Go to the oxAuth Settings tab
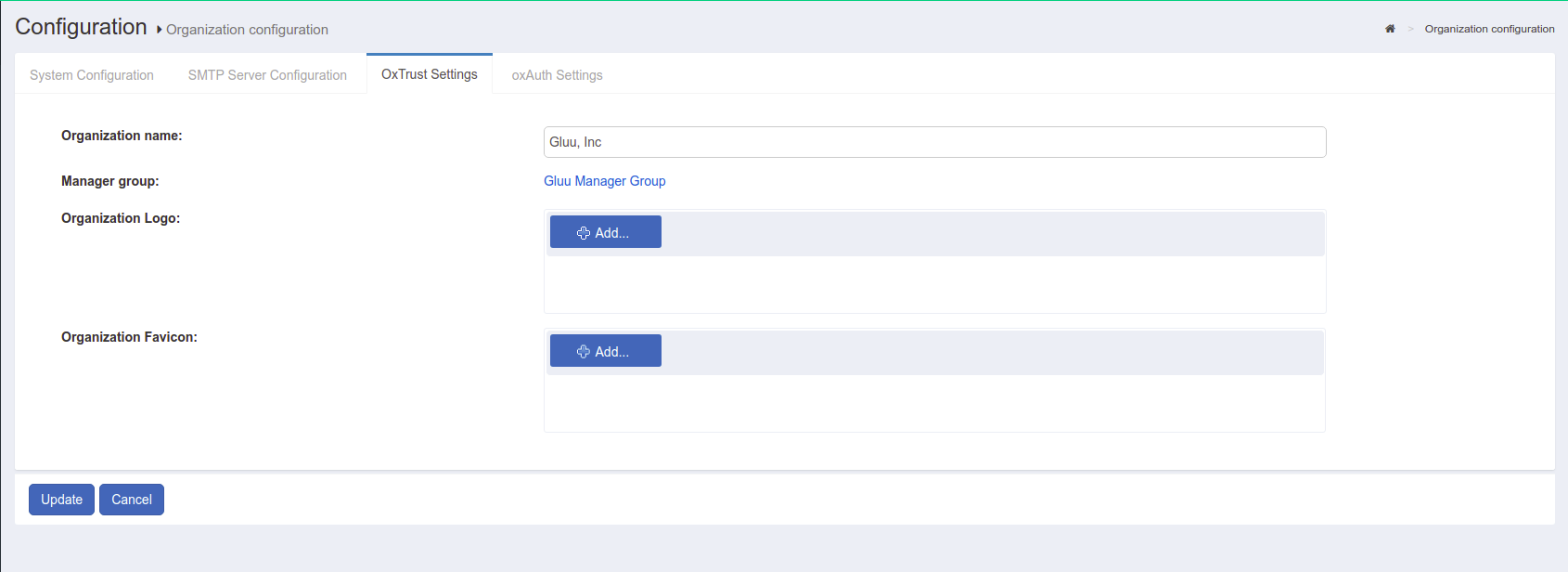 (557, 75)
